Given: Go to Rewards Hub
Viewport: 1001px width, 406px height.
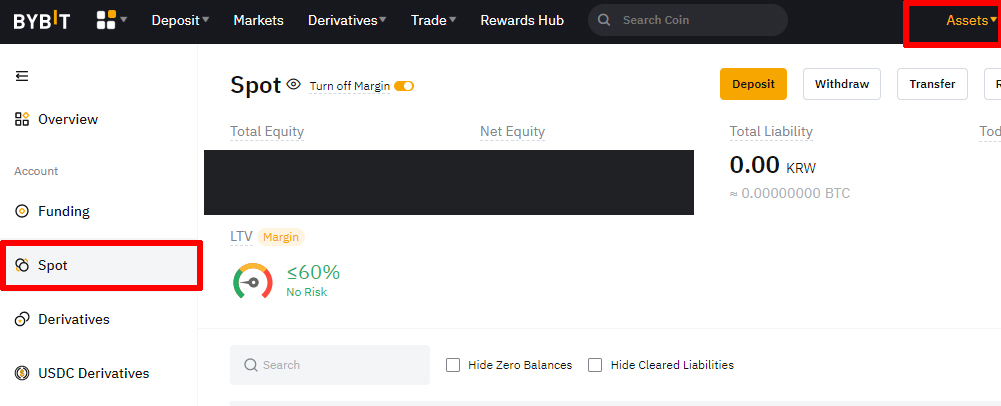Looking at the screenshot, I should (x=522, y=20).
